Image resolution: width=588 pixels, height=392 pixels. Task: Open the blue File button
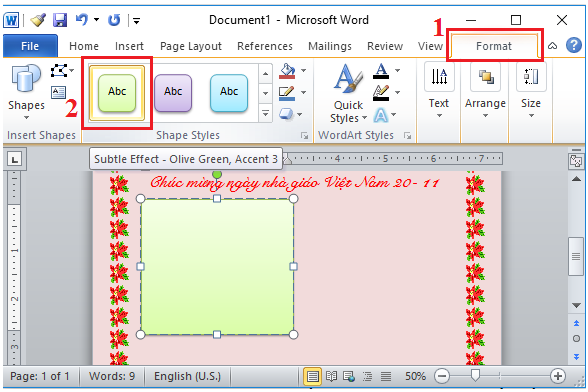pos(30,46)
